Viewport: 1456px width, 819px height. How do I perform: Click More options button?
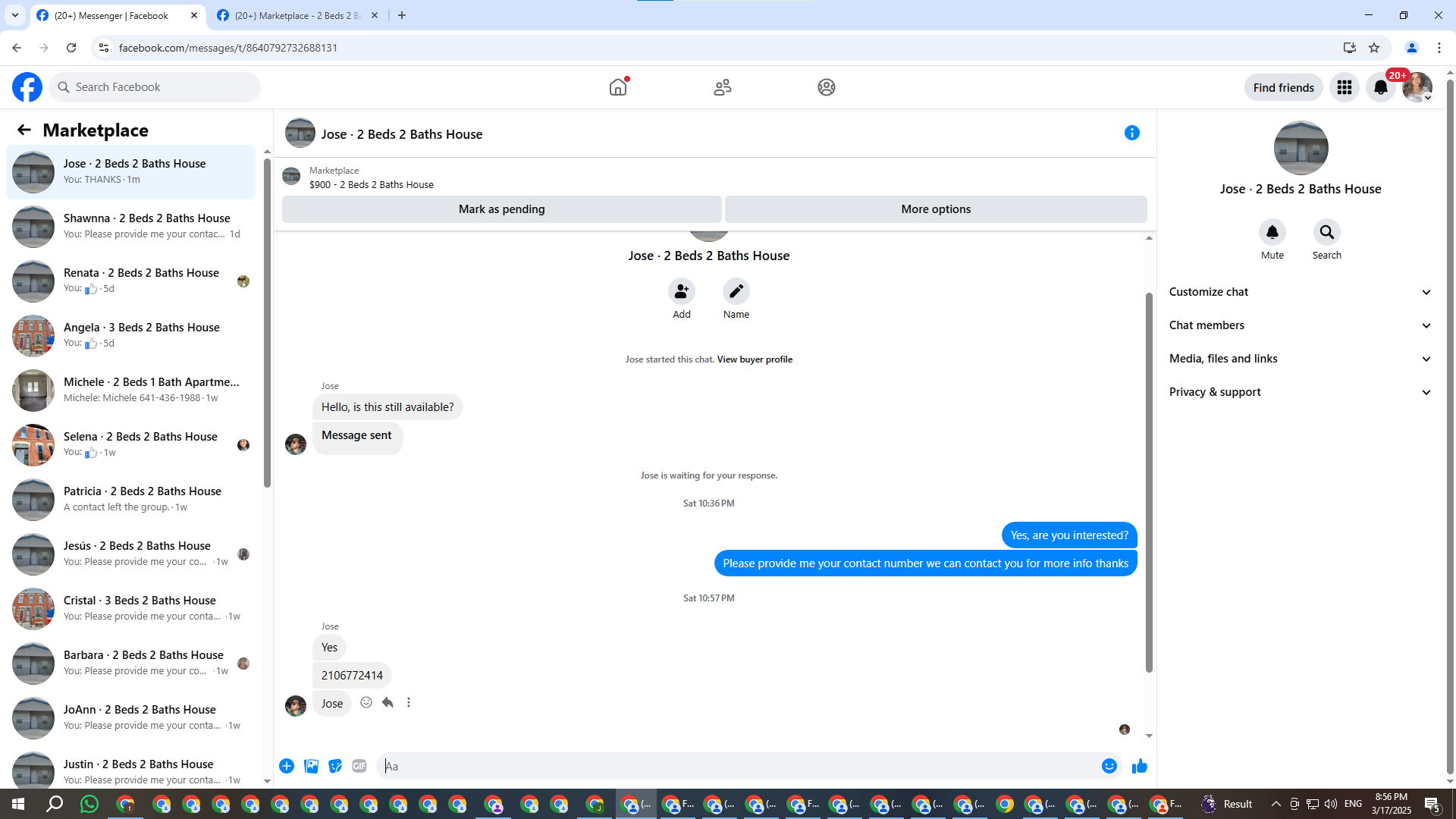[x=936, y=209]
